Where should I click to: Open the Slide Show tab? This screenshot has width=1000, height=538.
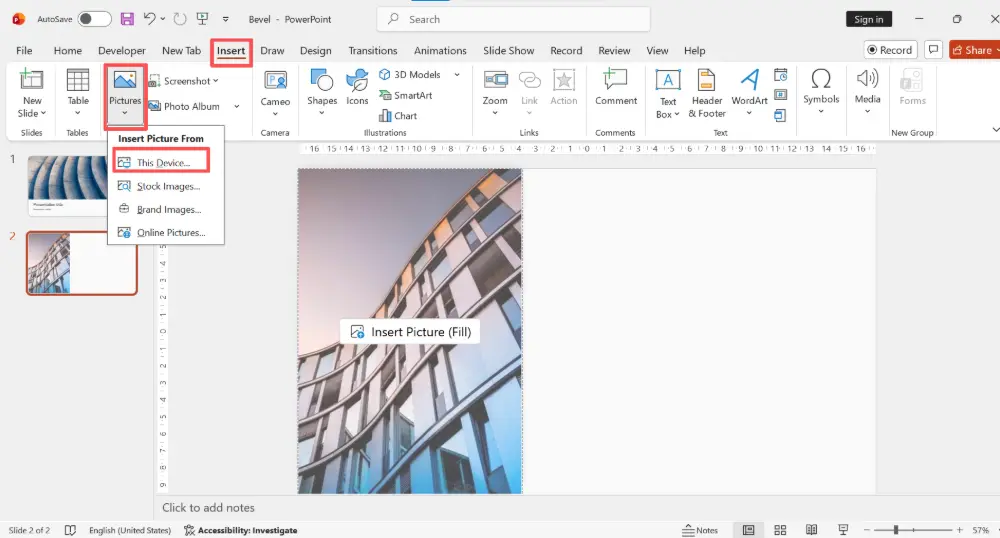(x=508, y=50)
